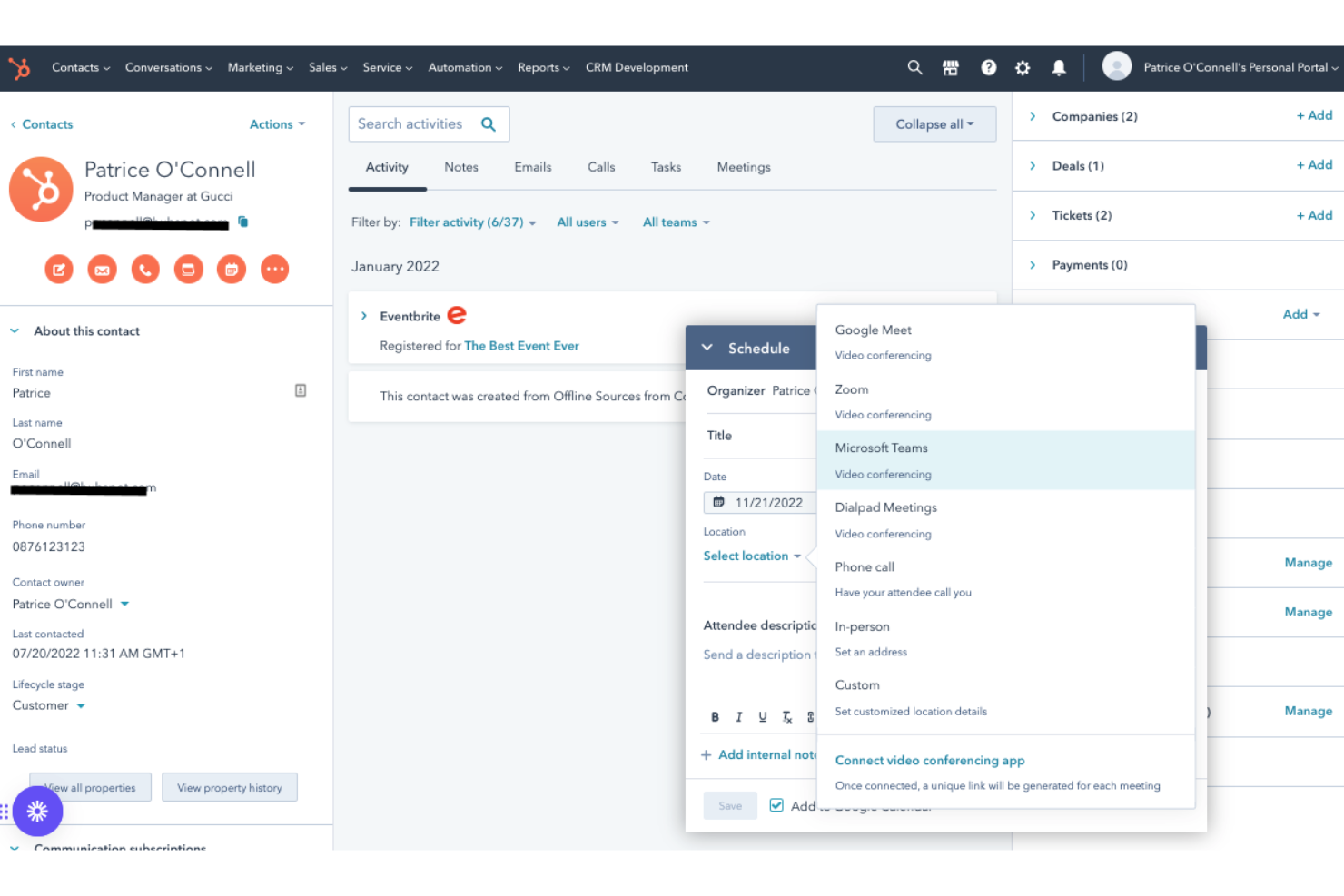Open the Settings gear icon
Viewport: 1344px width, 896px height.
(x=1023, y=67)
